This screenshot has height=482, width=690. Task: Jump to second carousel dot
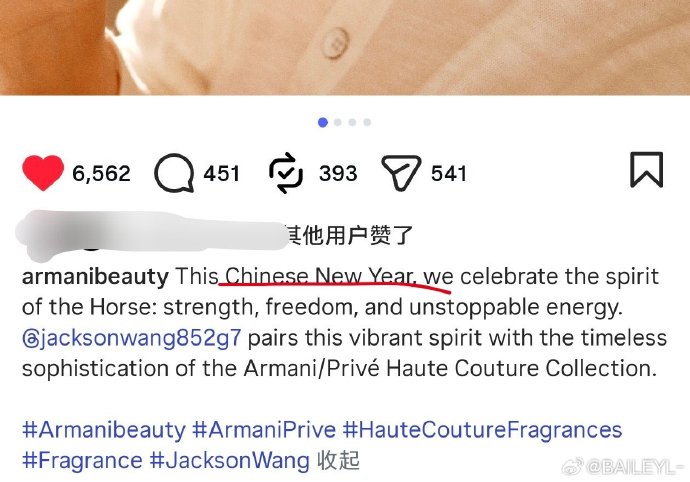coord(338,122)
